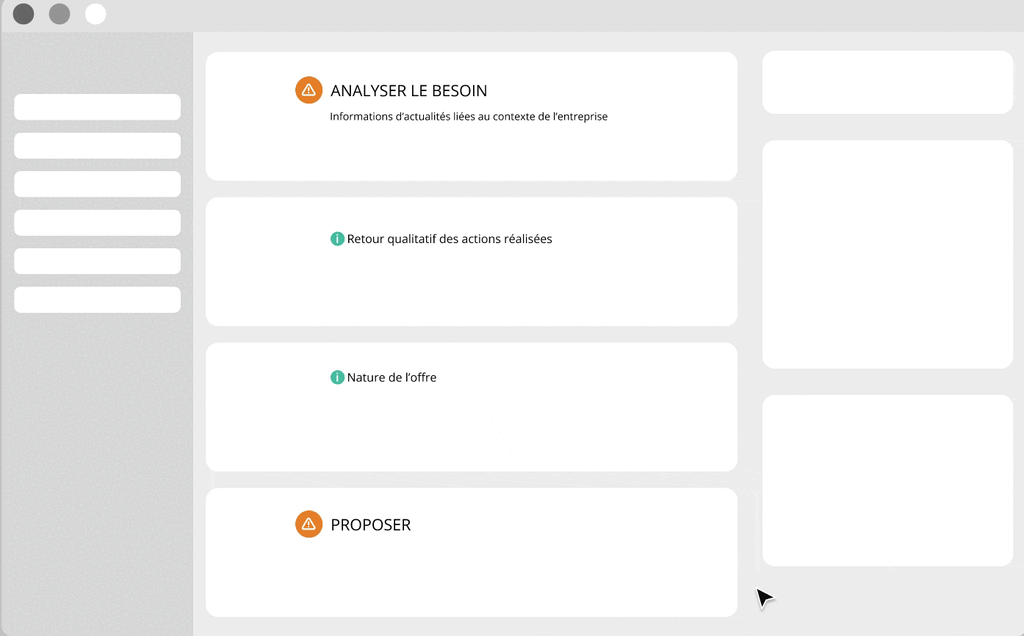Click the white window control circle
Screen dimensions: 1024x636
[x=95, y=14]
